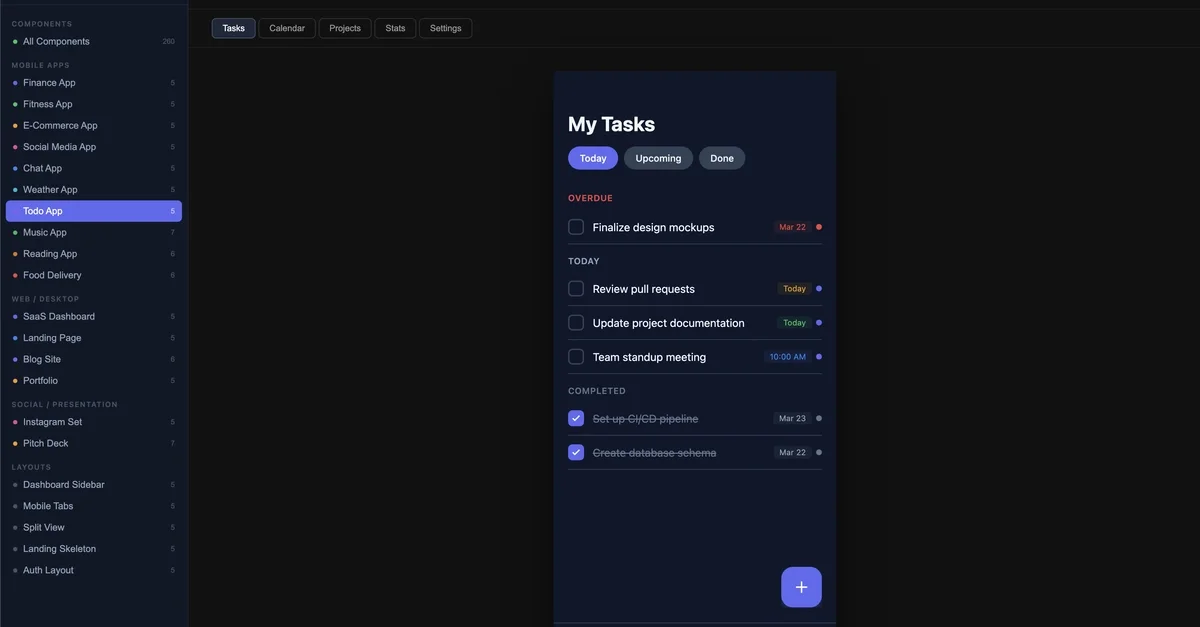The height and width of the screenshot is (627, 1200).
Task: Select the Done filter pill
Action: 722,158
